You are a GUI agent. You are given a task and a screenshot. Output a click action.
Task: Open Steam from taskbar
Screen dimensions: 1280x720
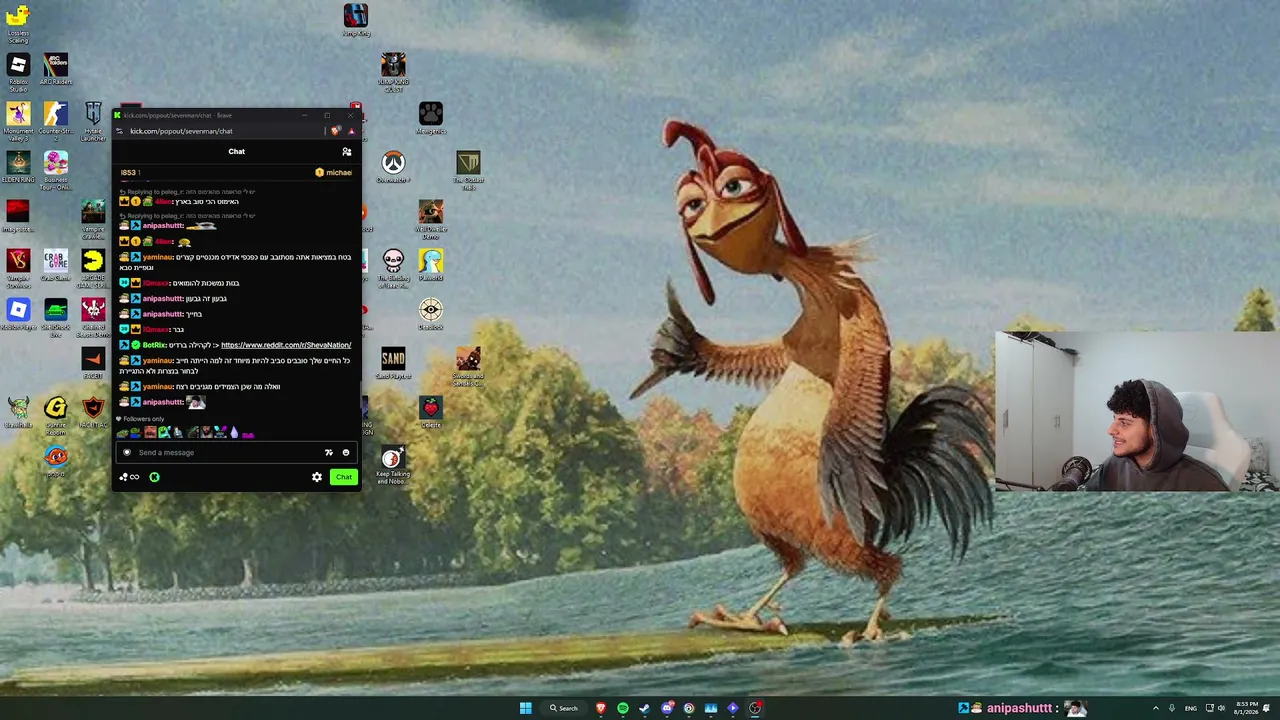point(645,708)
